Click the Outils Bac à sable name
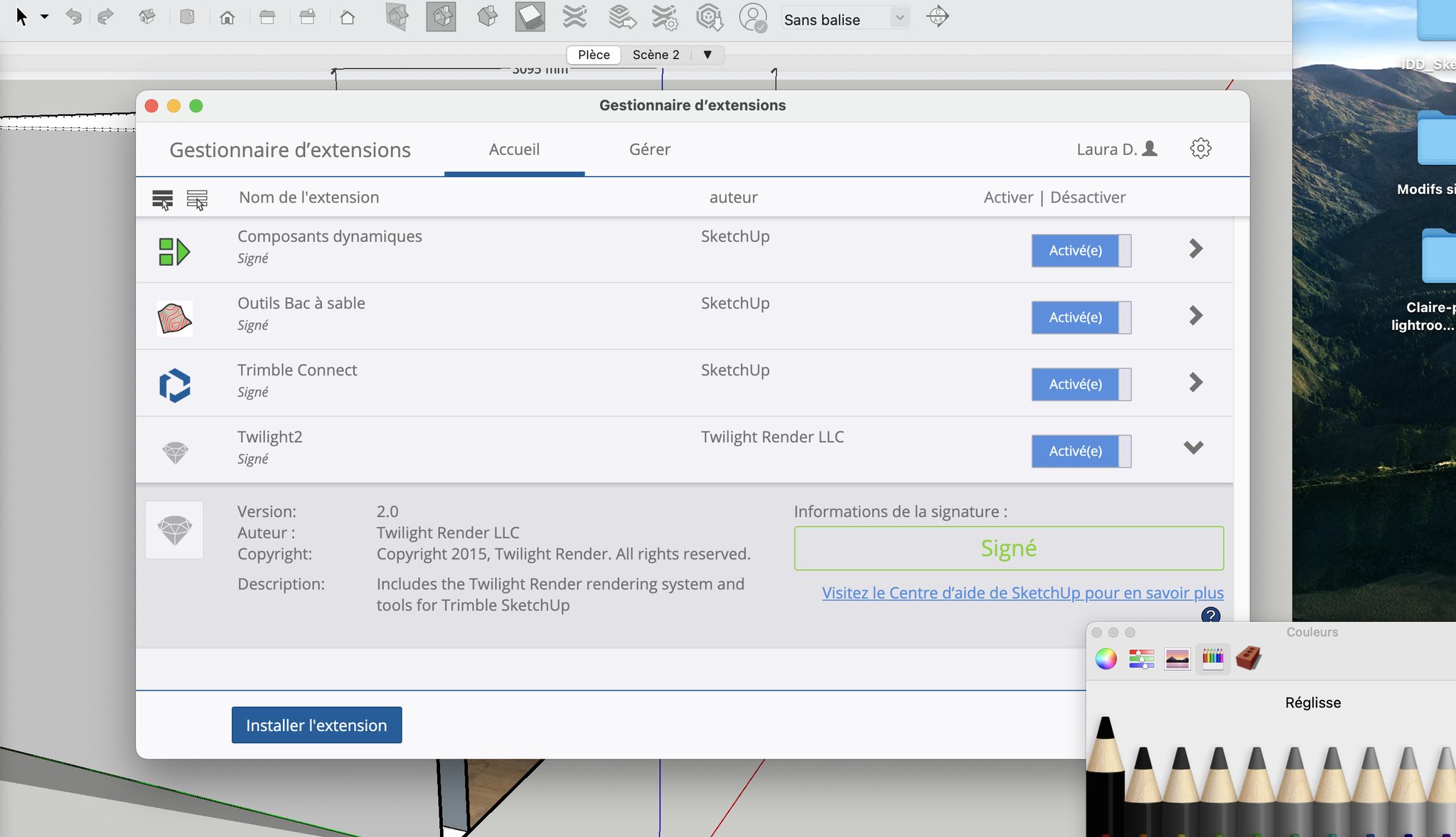This screenshot has height=837, width=1456. 301,303
